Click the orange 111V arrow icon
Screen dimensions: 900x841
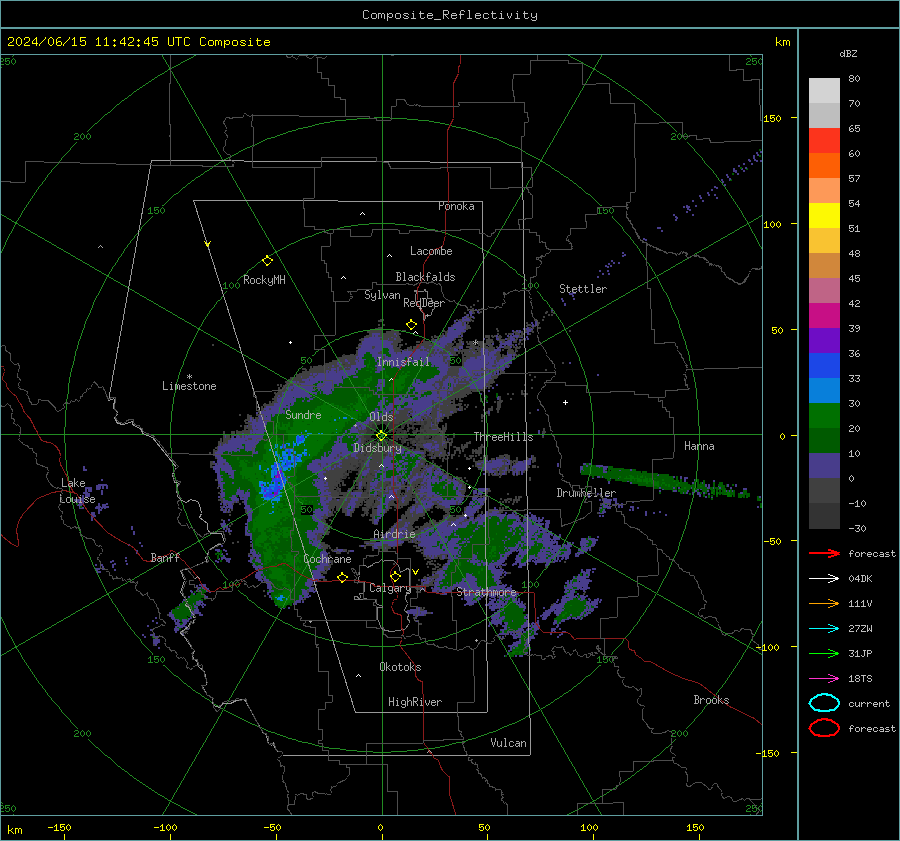tap(824, 603)
